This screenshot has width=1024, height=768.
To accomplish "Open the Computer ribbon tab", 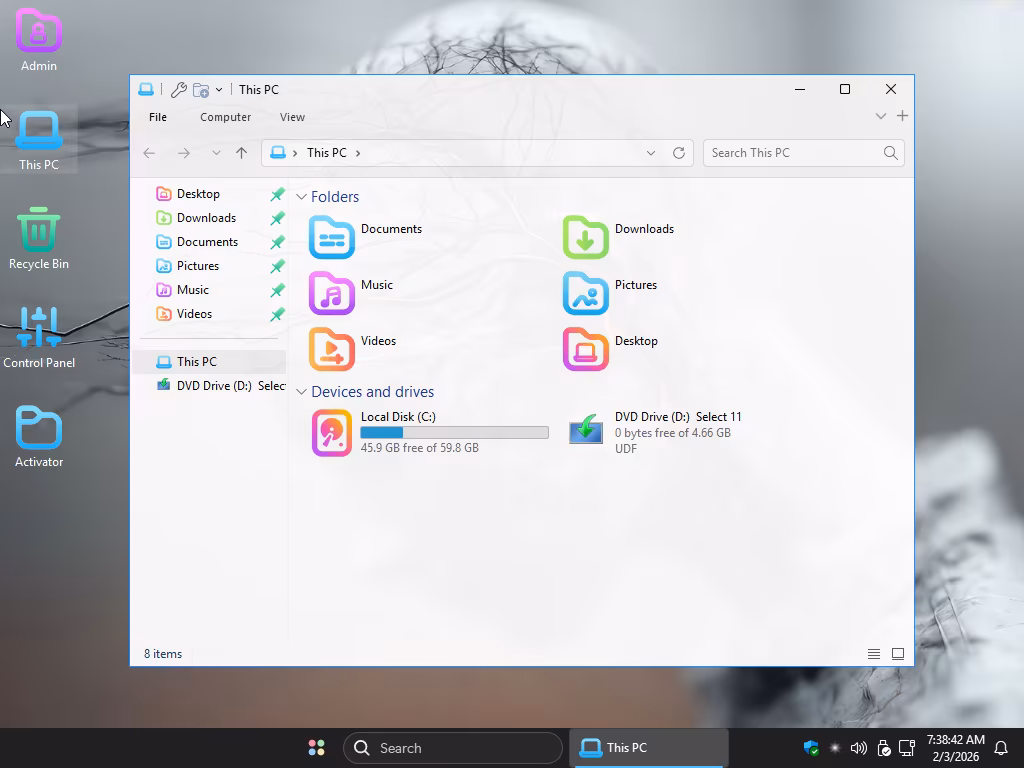I will point(225,117).
